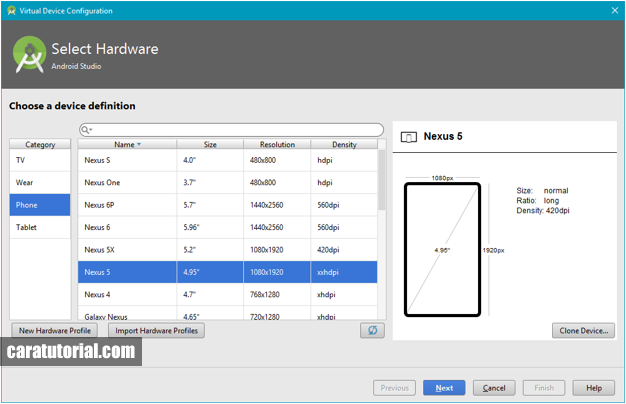
Task: Select the Tablet category
Action: click(x=40, y=228)
